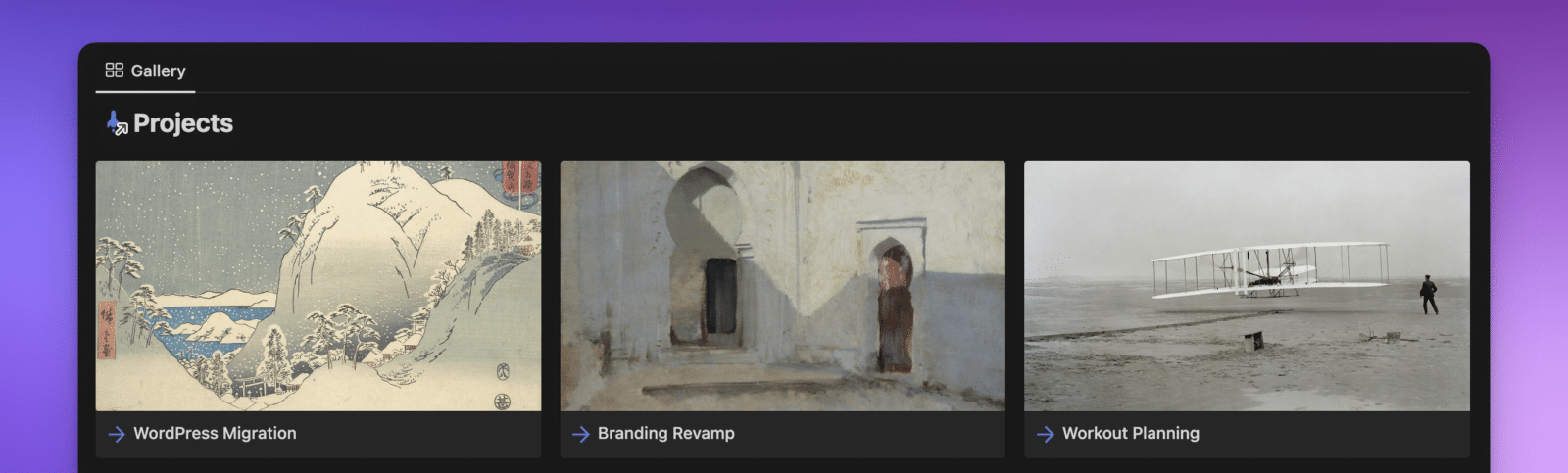The width and height of the screenshot is (1568, 473).
Task: Switch to the Gallery tab
Action: tap(158, 71)
